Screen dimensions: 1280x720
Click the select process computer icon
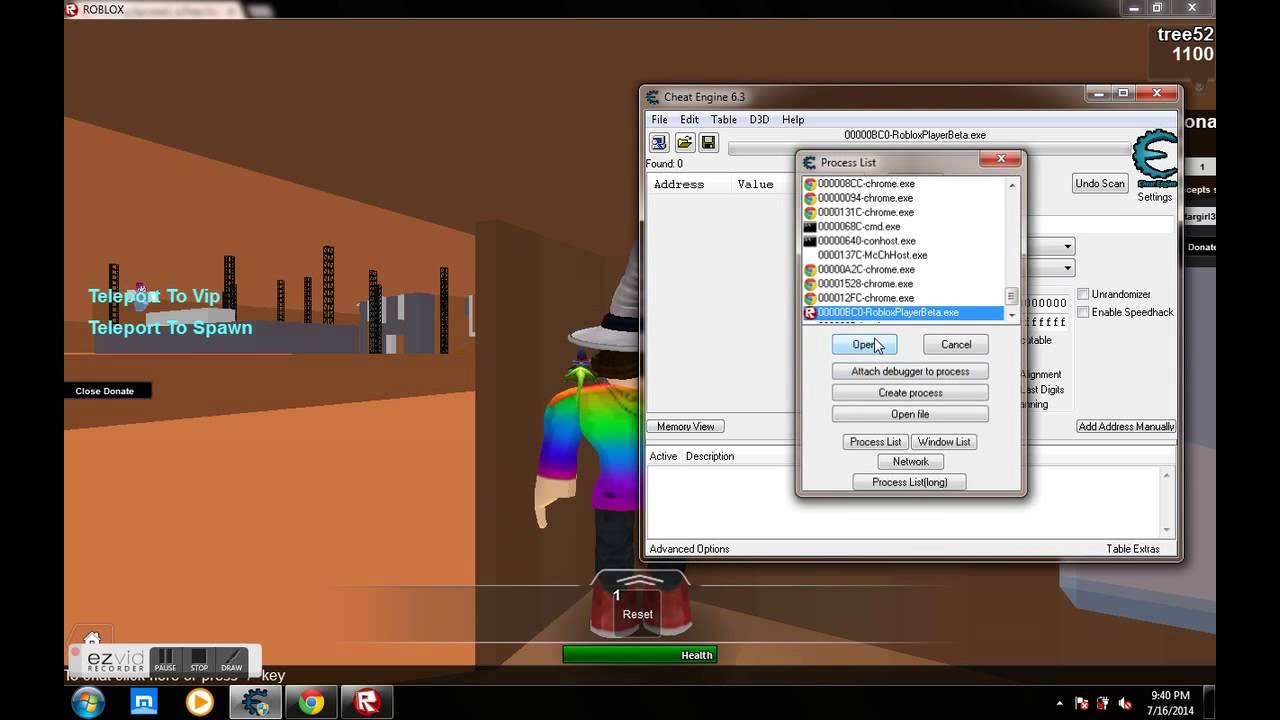point(659,143)
